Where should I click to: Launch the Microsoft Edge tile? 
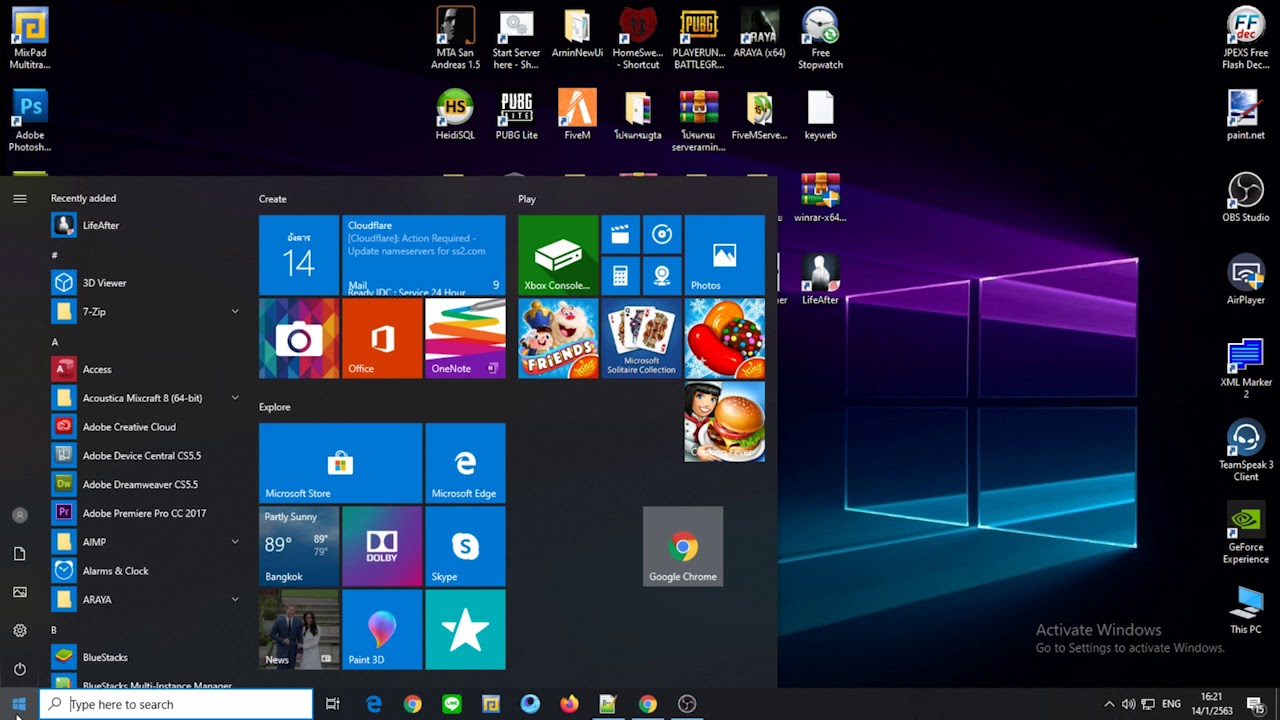point(465,463)
